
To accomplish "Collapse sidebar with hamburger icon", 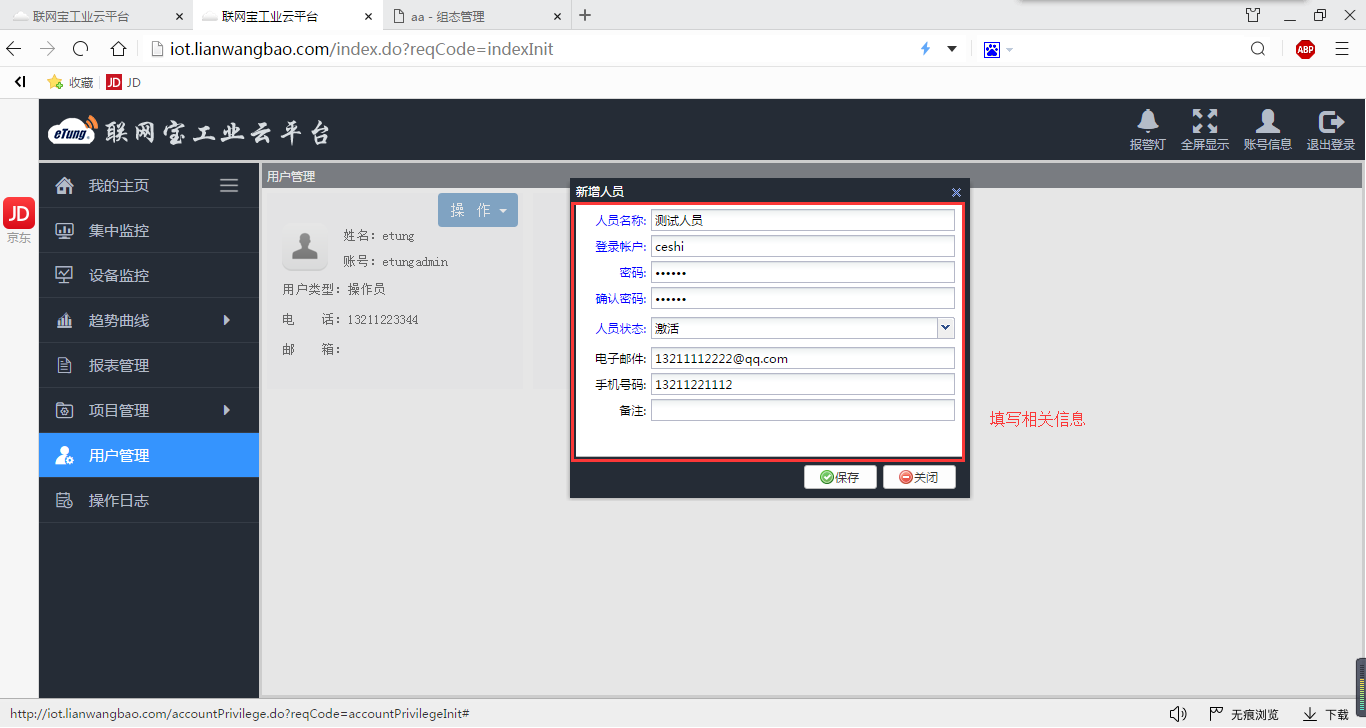I will tap(229, 185).
